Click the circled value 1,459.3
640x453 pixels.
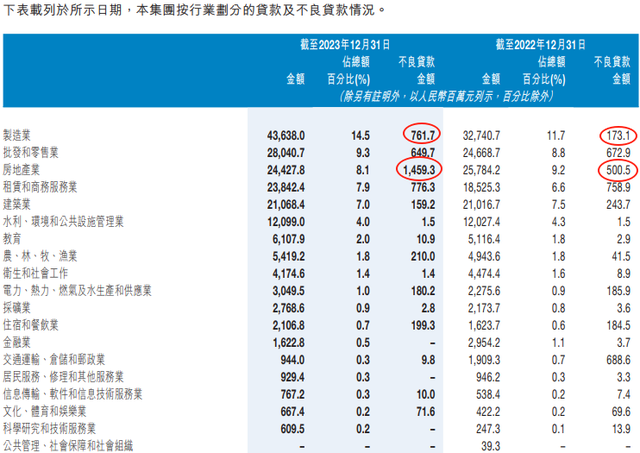click(419, 170)
